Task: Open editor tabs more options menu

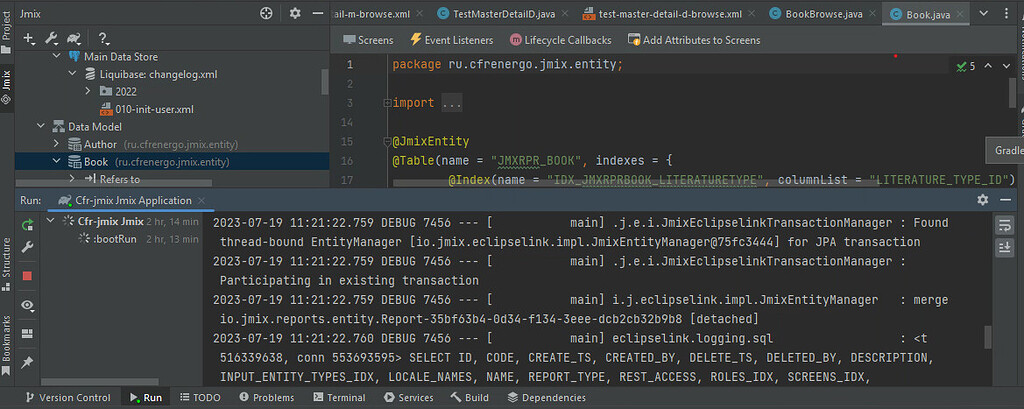Action: point(1006,13)
